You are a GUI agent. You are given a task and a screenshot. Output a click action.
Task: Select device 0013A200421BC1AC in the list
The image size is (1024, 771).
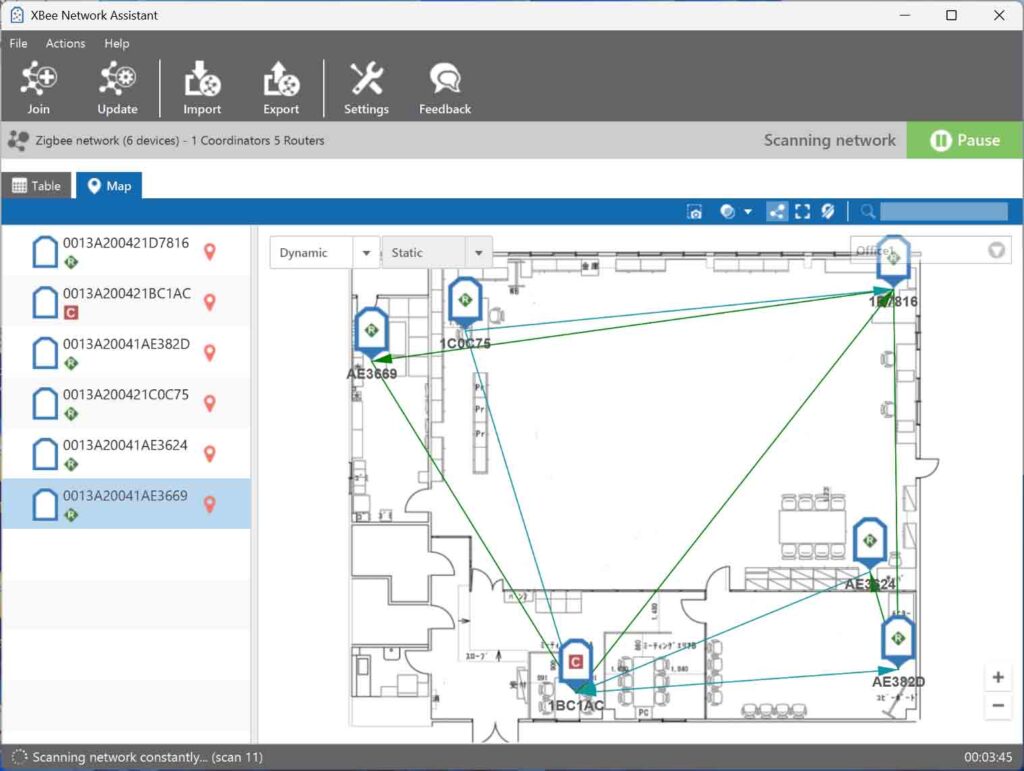pos(126,302)
